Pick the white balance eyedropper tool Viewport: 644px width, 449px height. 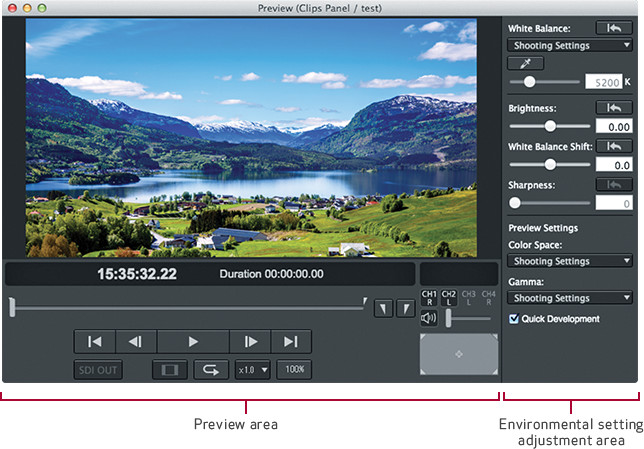[525, 63]
